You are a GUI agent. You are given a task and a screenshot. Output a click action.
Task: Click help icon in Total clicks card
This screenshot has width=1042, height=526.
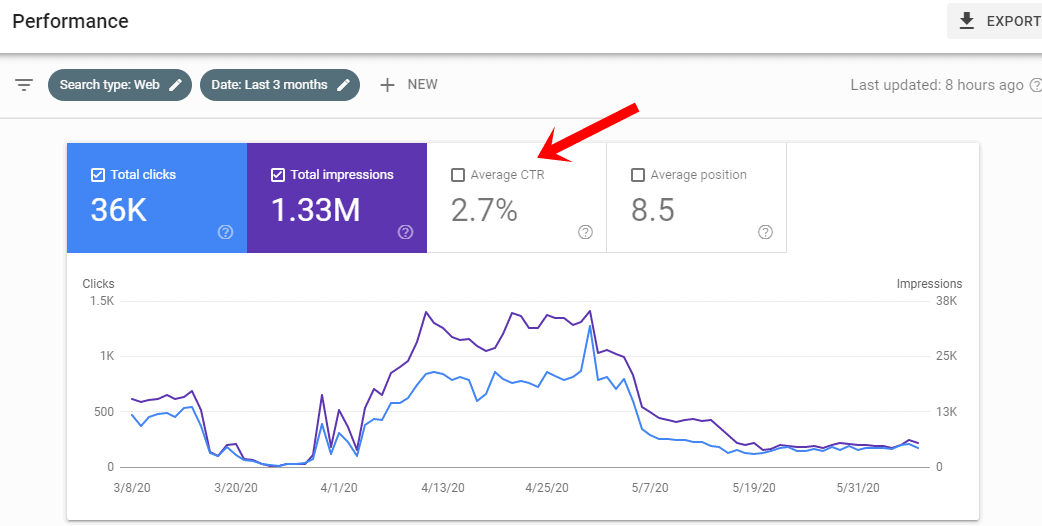[x=225, y=232]
